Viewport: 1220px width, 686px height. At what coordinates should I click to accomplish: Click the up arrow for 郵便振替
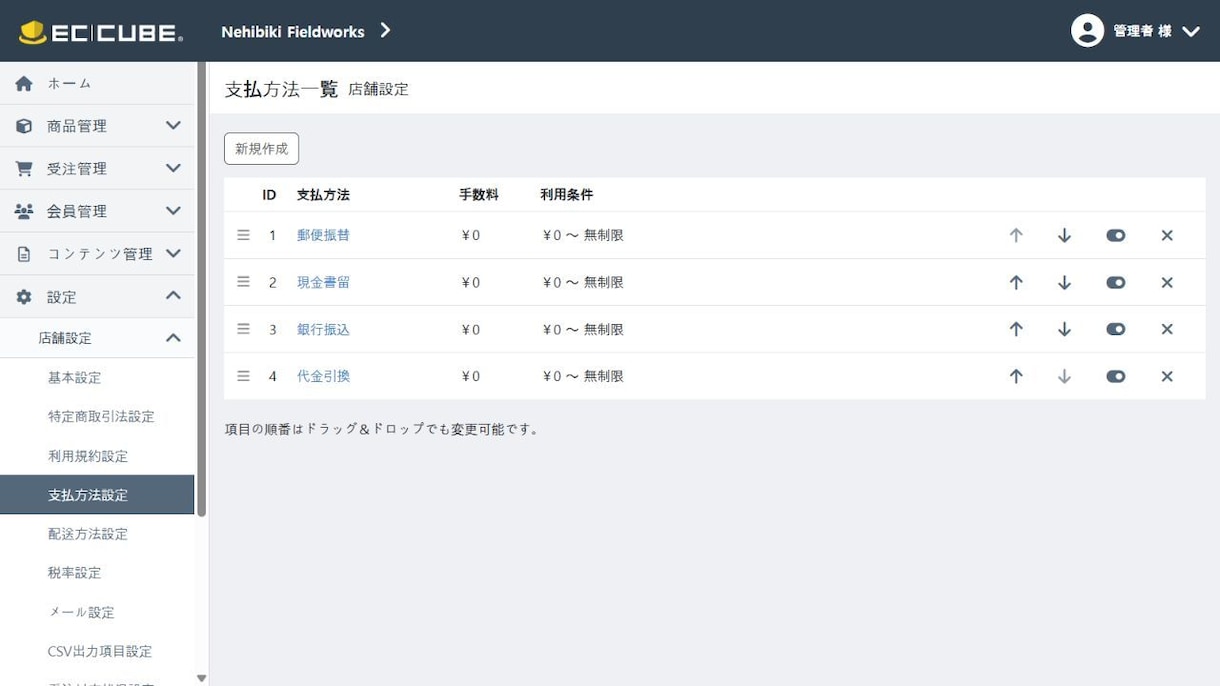click(x=1016, y=236)
